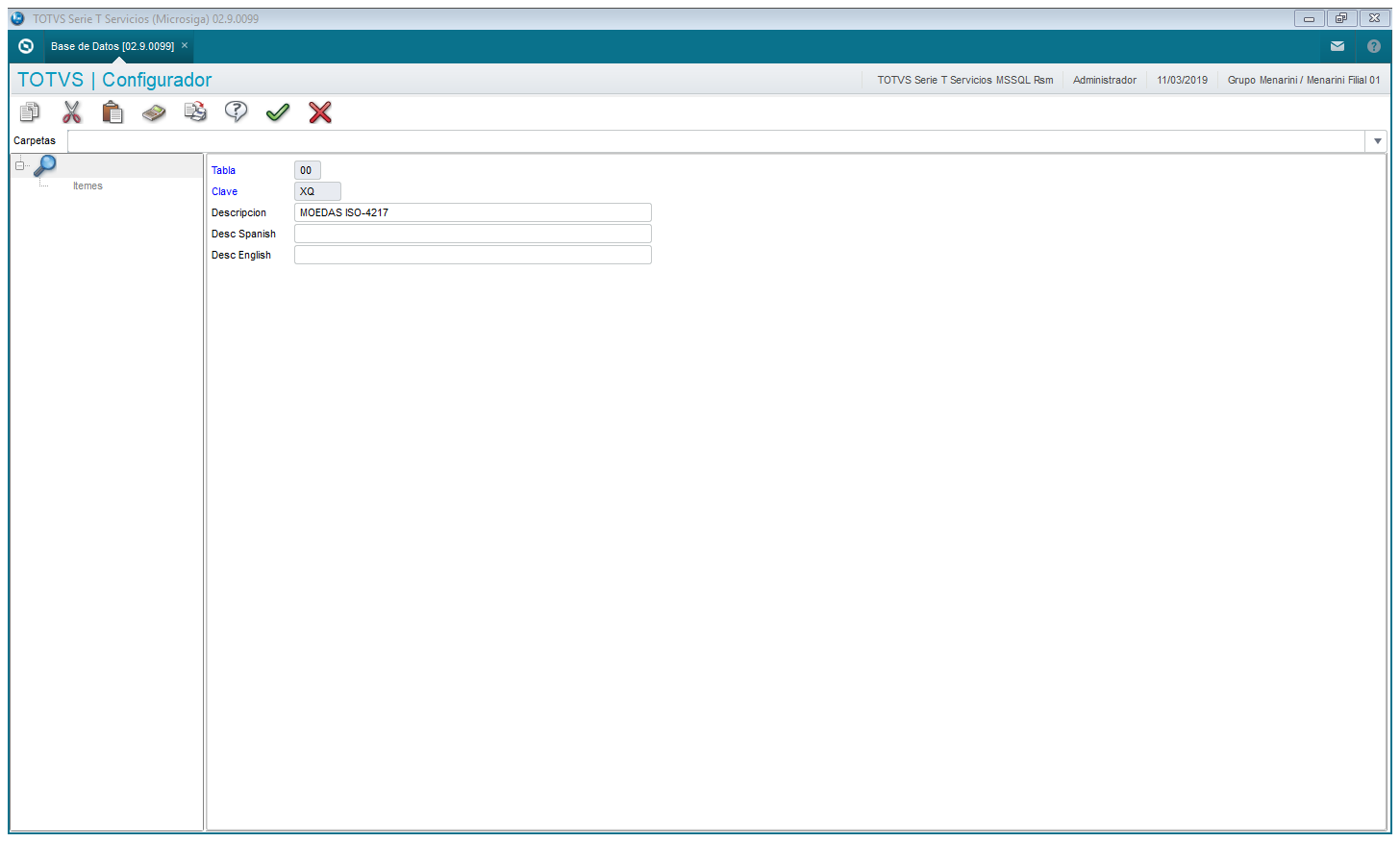1400x842 pixels.
Task: Click the Carpetas label
Action: (35, 140)
